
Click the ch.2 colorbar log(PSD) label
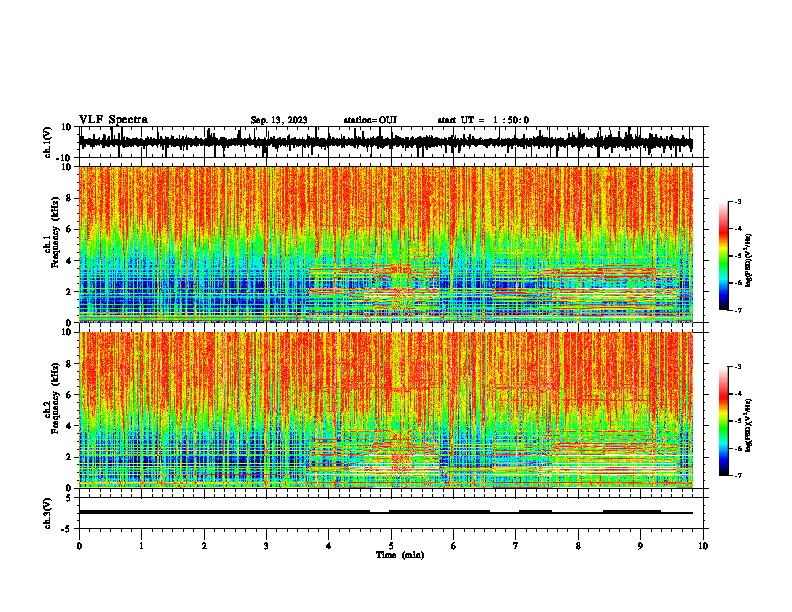749,425
